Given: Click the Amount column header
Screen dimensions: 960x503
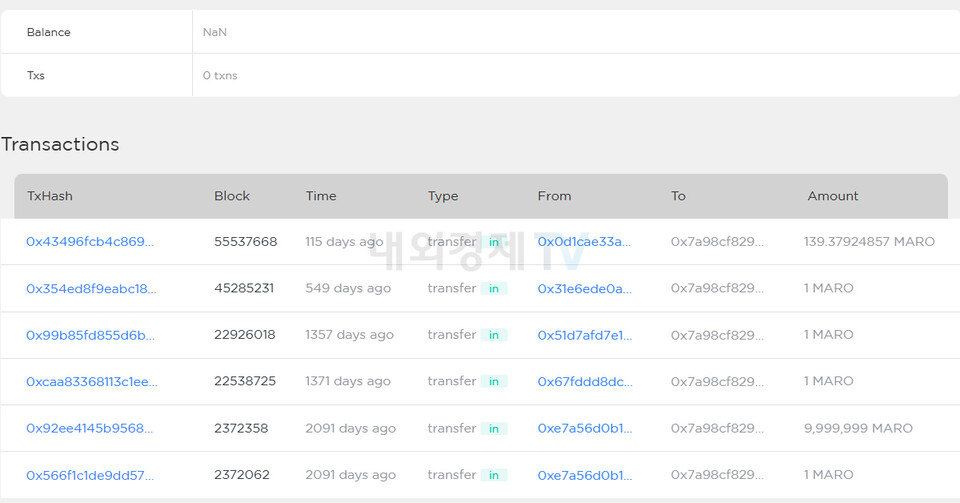Looking at the screenshot, I should (833, 196).
